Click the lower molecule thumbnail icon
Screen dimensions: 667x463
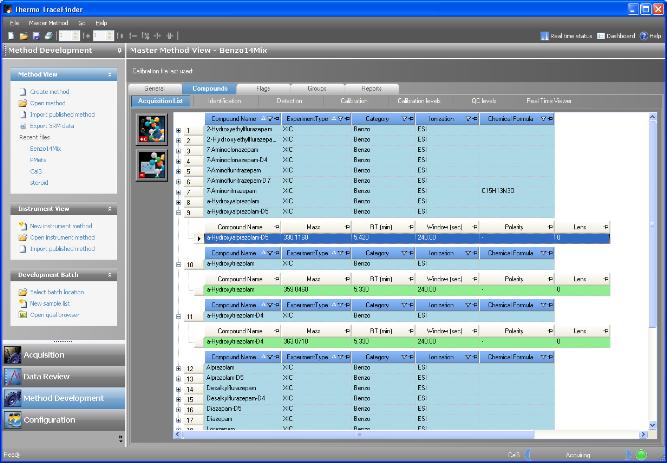[x=152, y=165]
